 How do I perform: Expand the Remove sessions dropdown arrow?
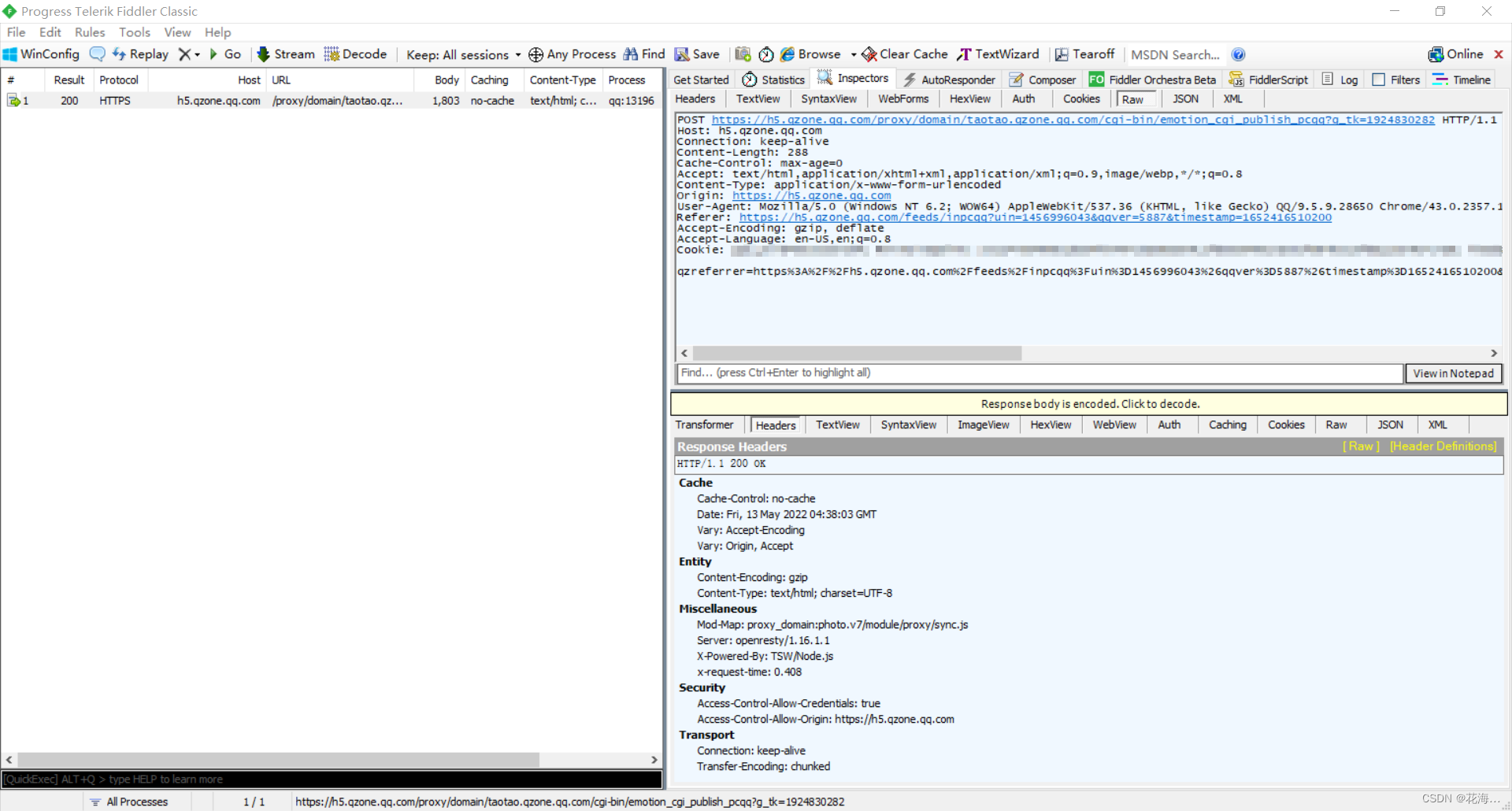pos(197,54)
